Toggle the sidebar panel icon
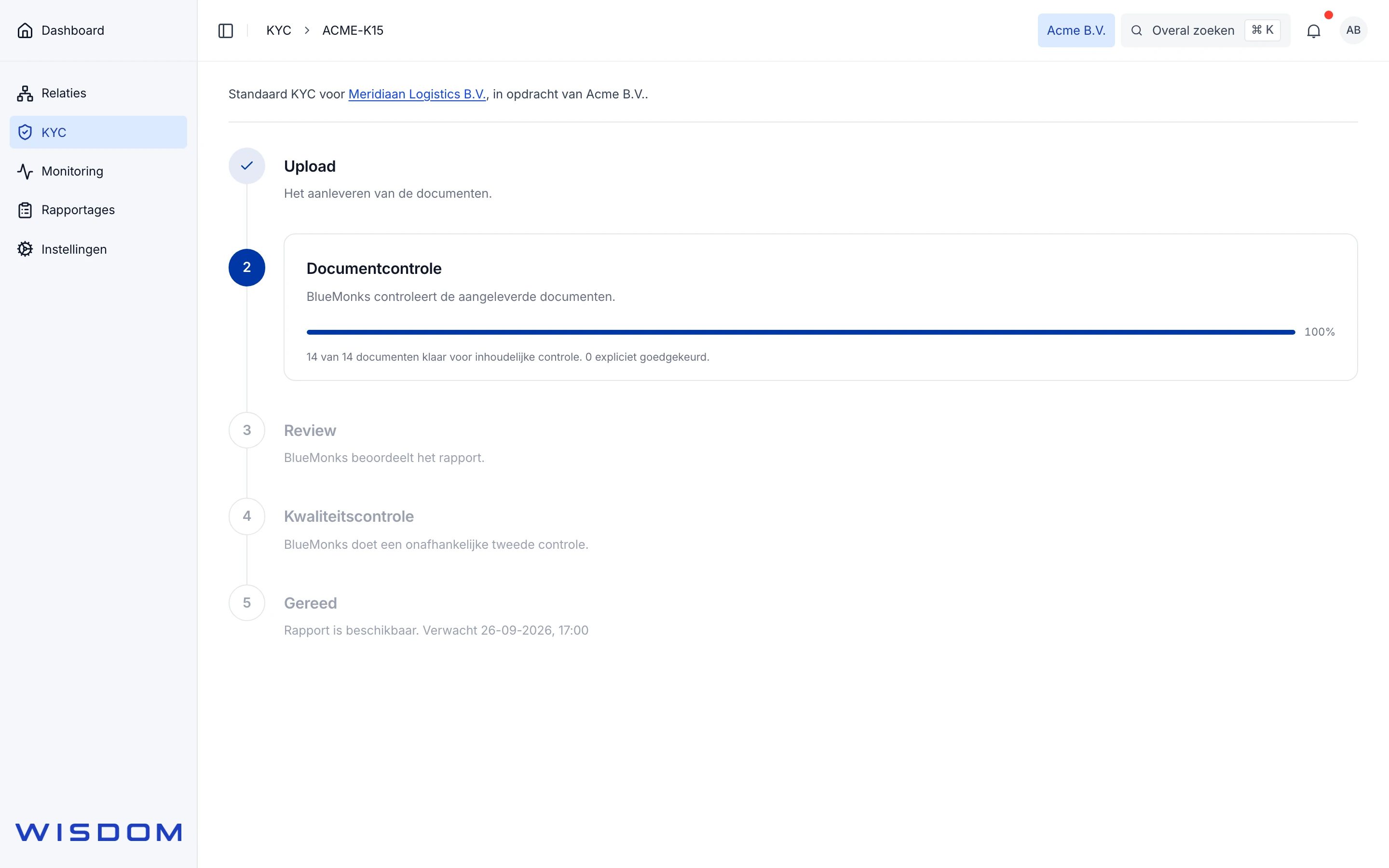This screenshot has height=868, width=1389. [226, 30]
